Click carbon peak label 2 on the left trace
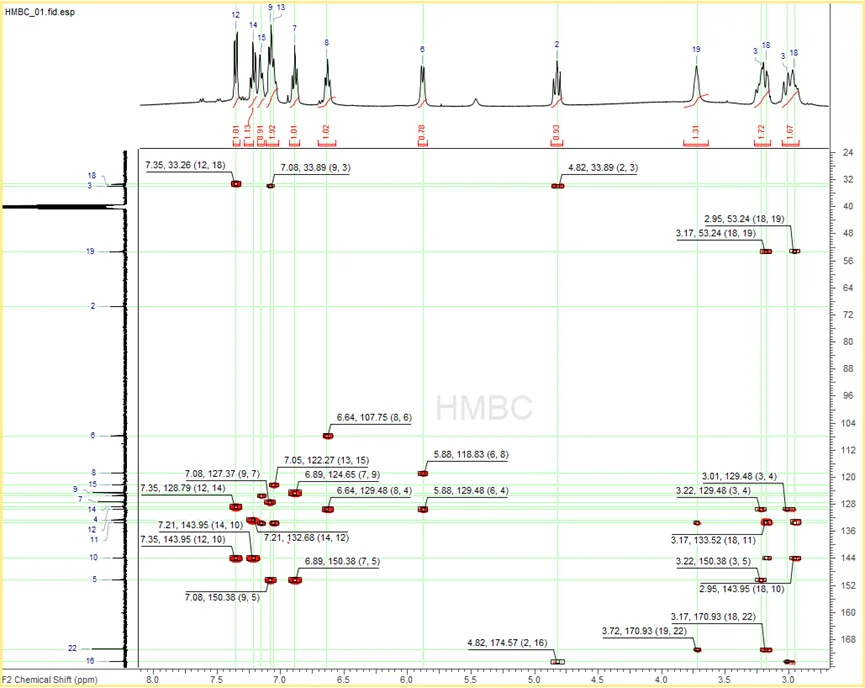The width and height of the screenshot is (865, 688). point(93,306)
